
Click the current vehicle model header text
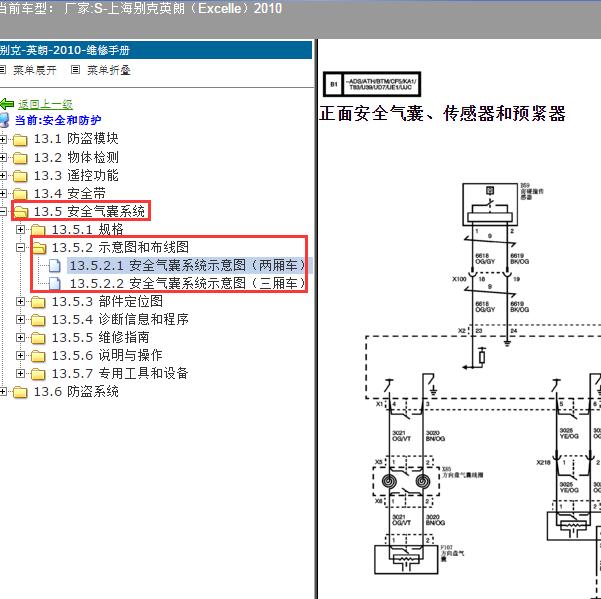click(141, 8)
